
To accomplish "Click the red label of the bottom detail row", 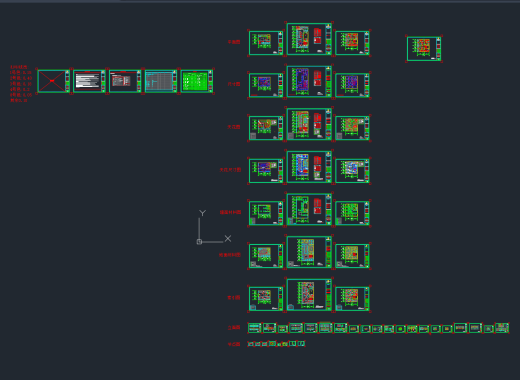I will point(234,344).
